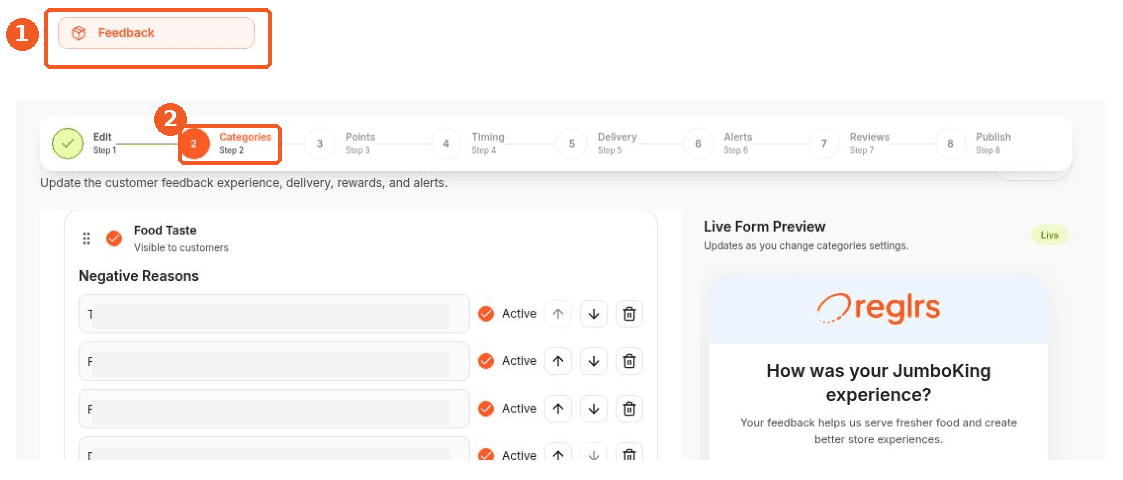The image size is (1123, 480).
Task: Go back to the Edit step
Action: point(85,143)
